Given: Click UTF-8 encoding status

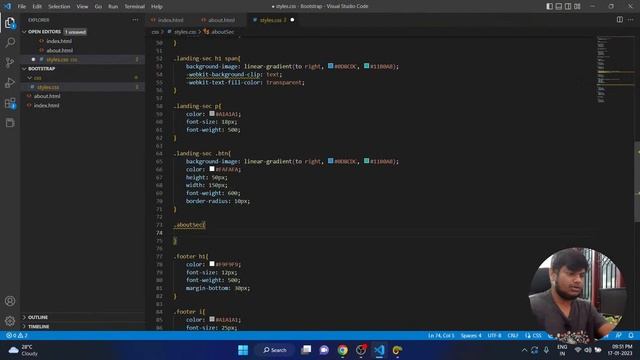Looking at the screenshot, I should click(x=494, y=336).
